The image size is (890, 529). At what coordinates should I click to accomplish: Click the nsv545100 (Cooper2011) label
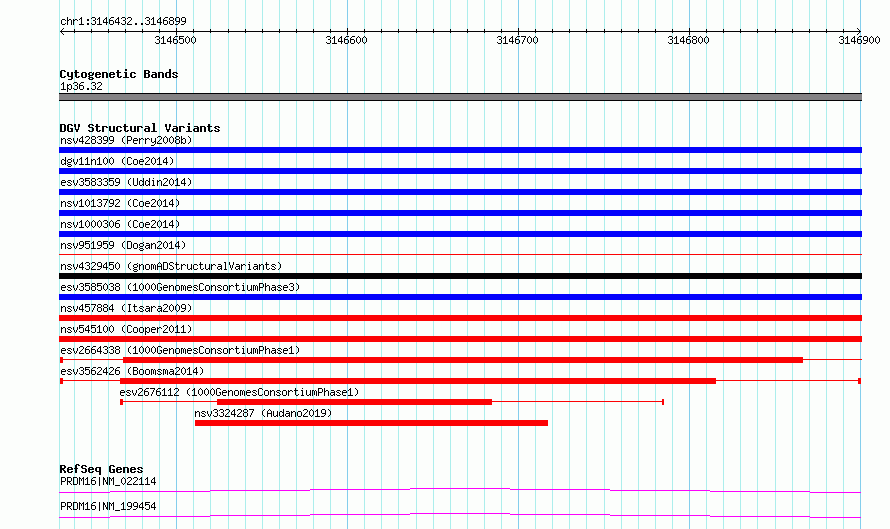(x=126, y=329)
